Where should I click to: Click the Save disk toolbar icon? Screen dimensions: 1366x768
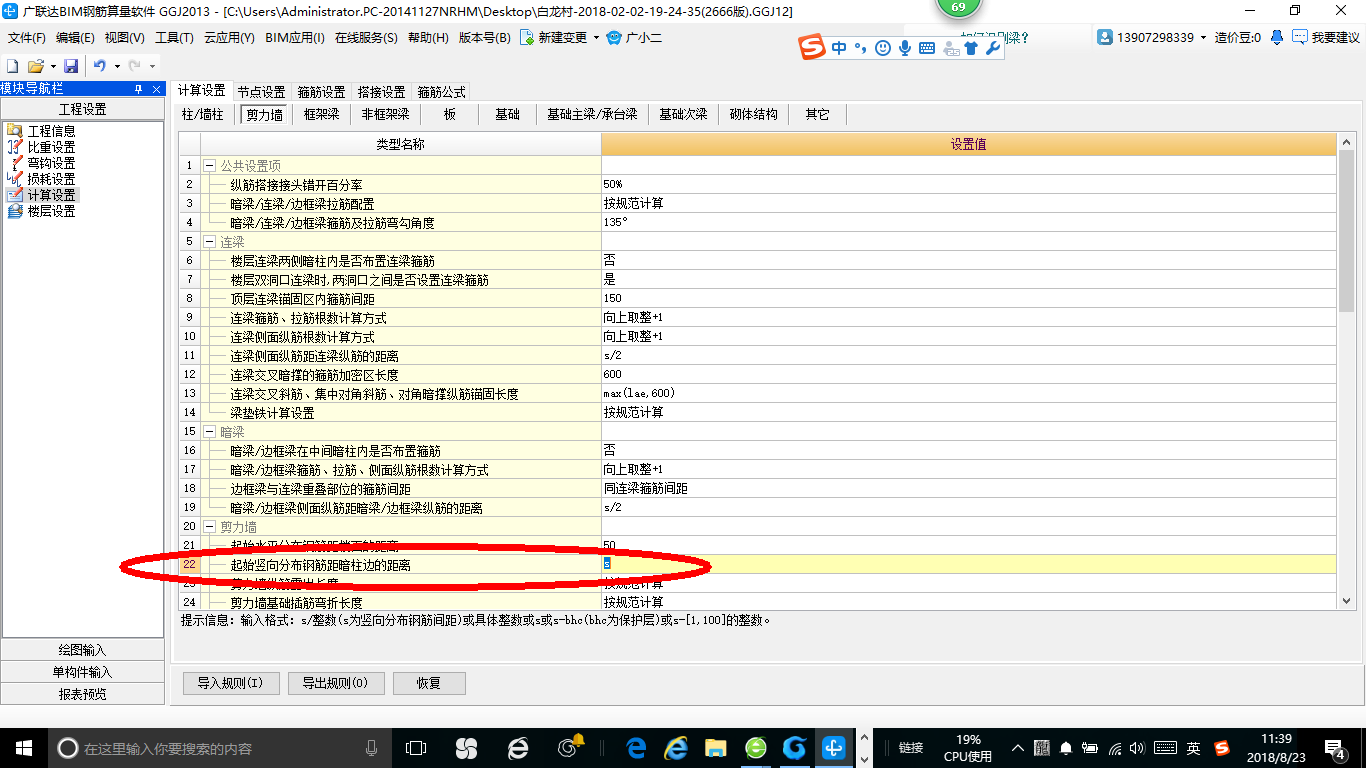coord(71,65)
